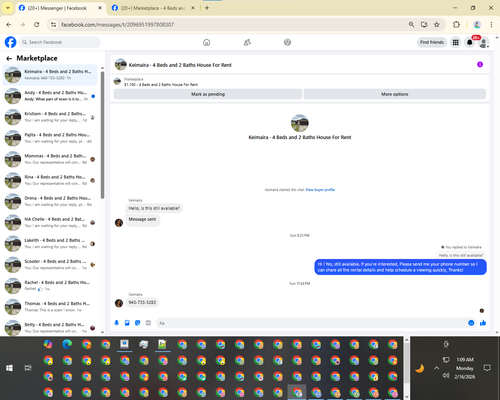Close the Marketplace browser tab

tap(193, 8)
